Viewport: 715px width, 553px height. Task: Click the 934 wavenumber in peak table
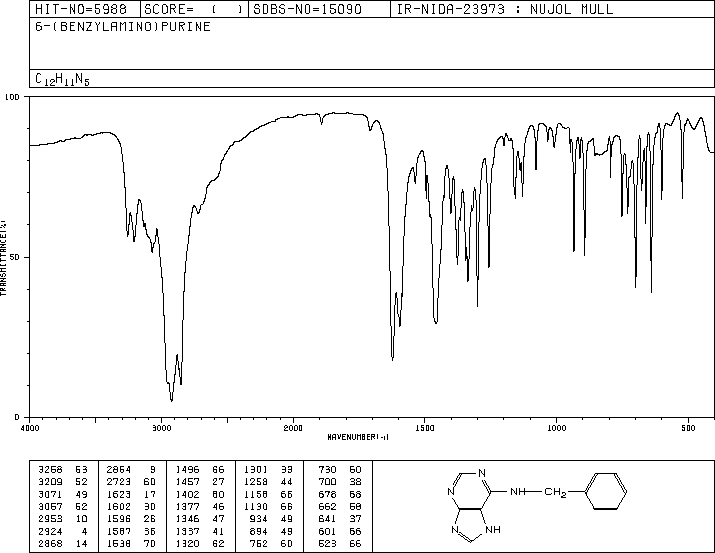(259, 519)
